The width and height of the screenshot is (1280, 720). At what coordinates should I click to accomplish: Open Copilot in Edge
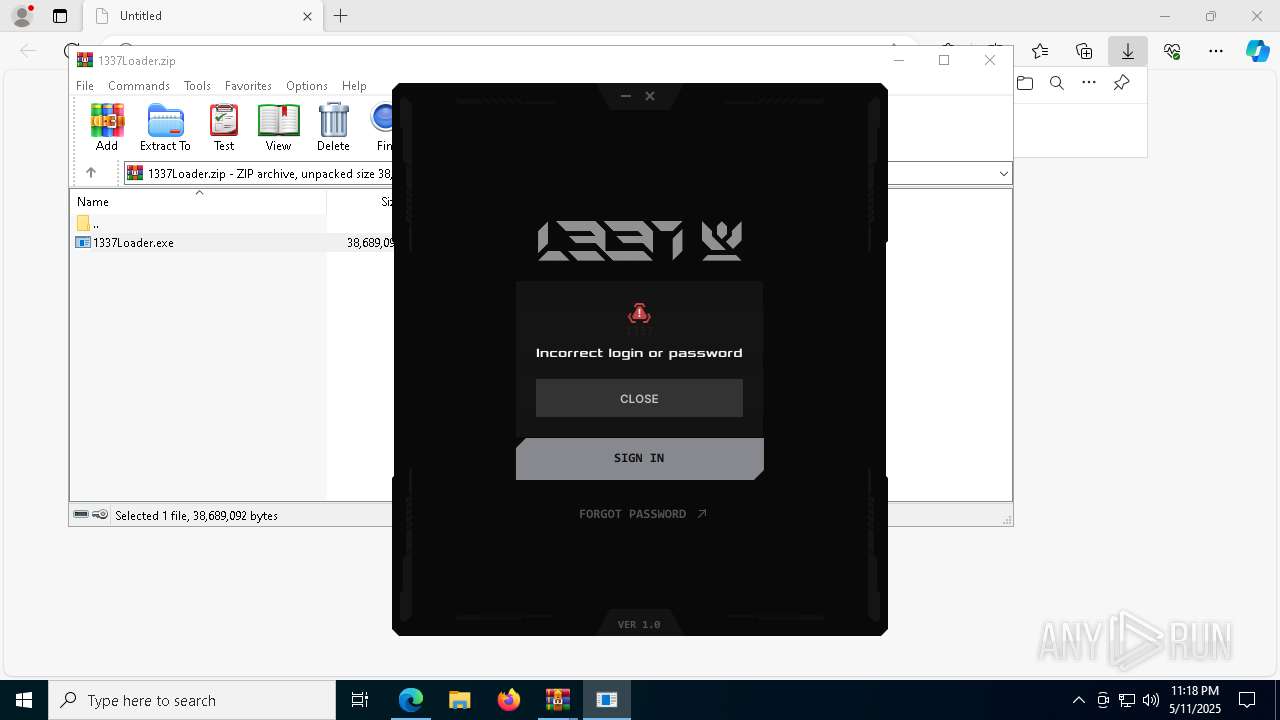click(x=1257, y=51)
